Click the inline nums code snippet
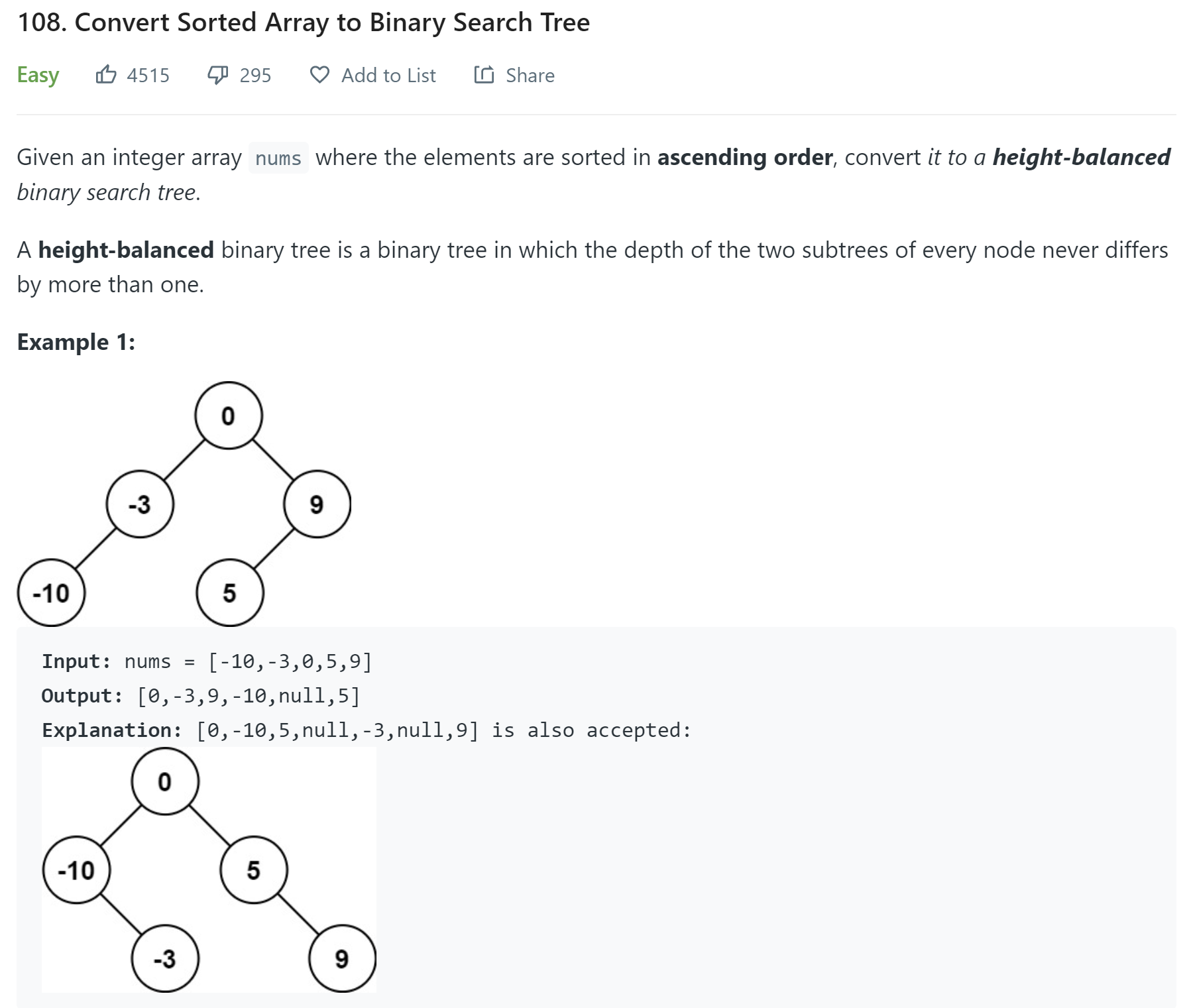1191x1008 pixels. point(278,158)
